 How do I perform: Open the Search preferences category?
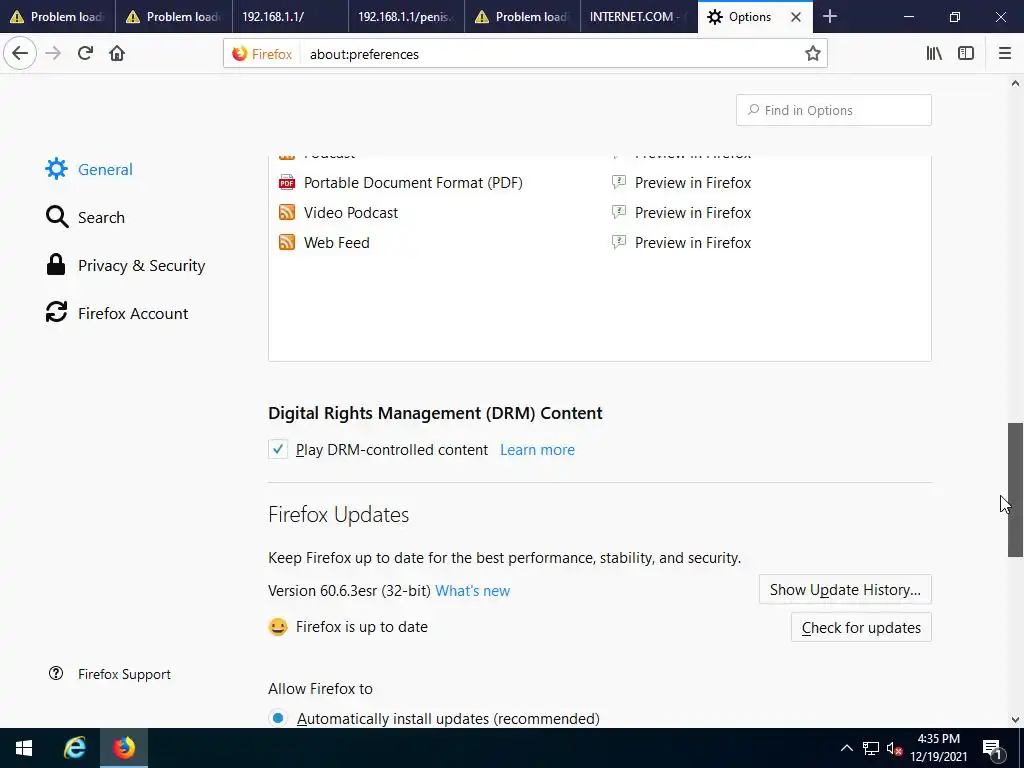(85, 217)
